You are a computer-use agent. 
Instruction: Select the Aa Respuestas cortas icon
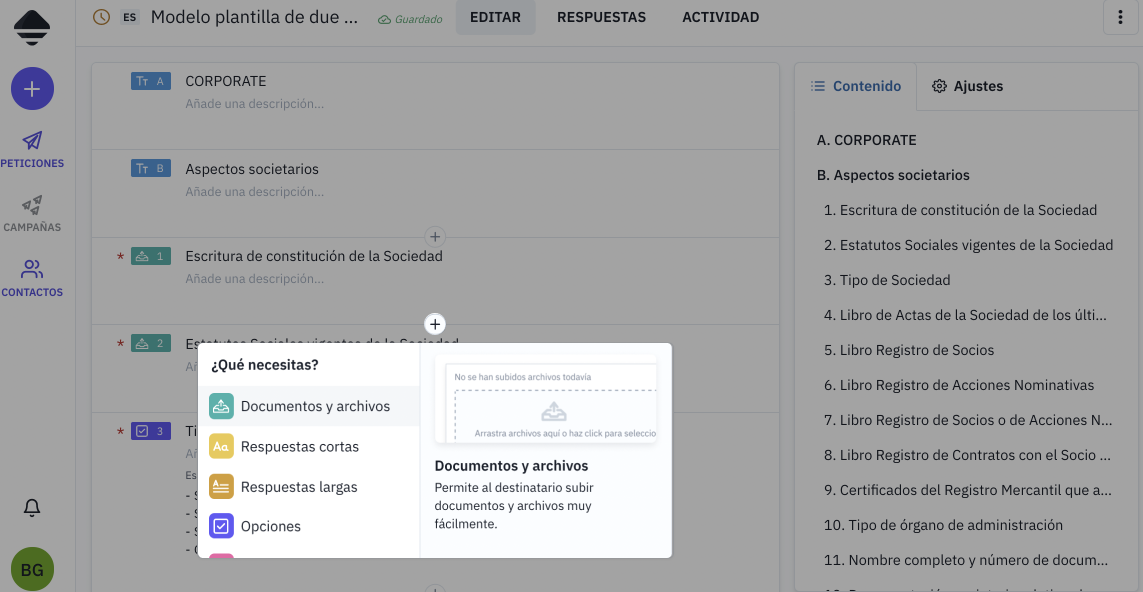[221, 446]
